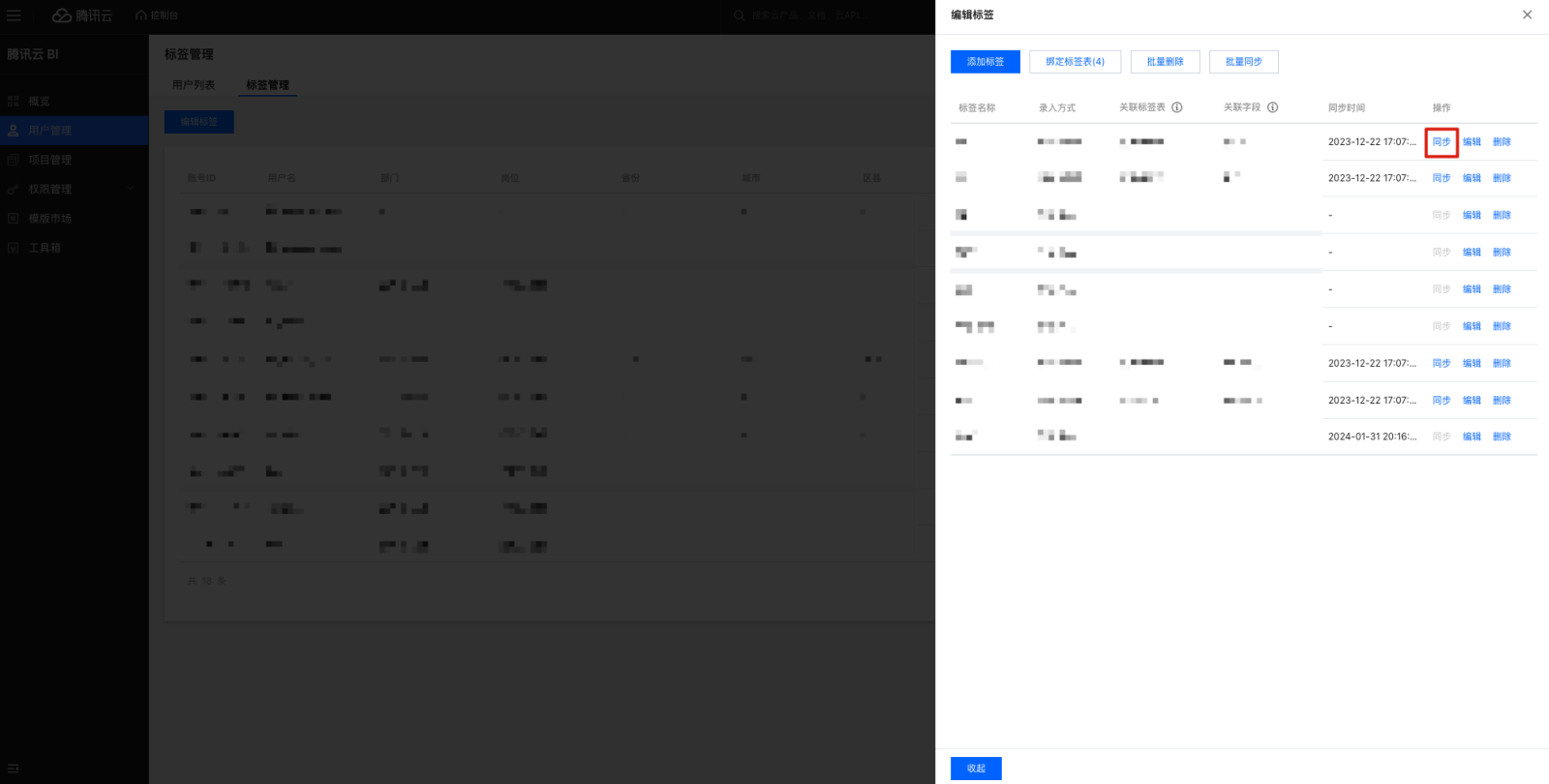This screenshot has width=1549, height=784.
Task: Click the 腾讯云 cloud logo
Action: [x=82, y=15]
